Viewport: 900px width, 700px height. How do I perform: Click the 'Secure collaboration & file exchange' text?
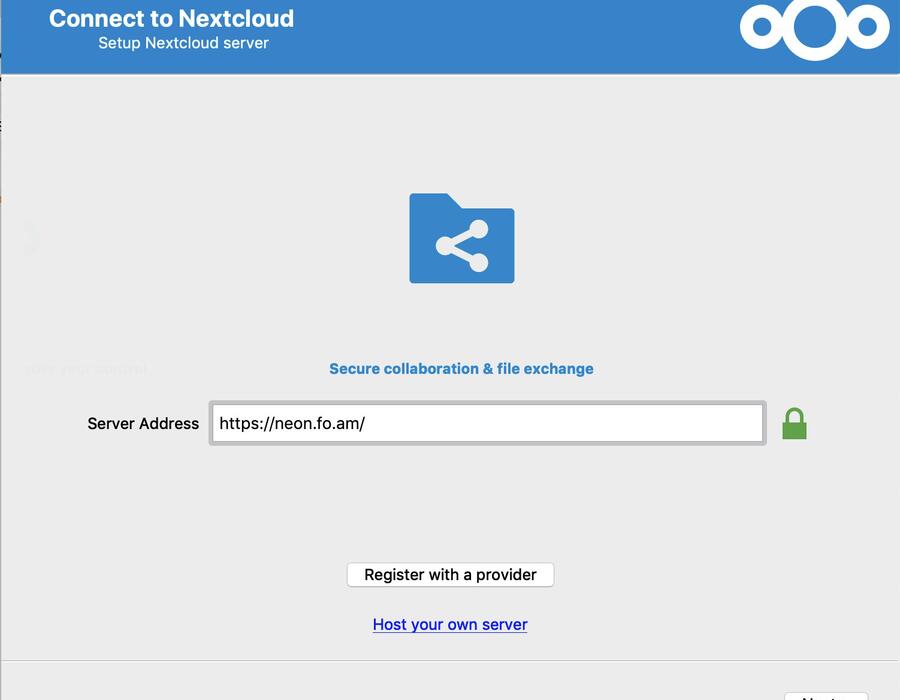(461, 368)
